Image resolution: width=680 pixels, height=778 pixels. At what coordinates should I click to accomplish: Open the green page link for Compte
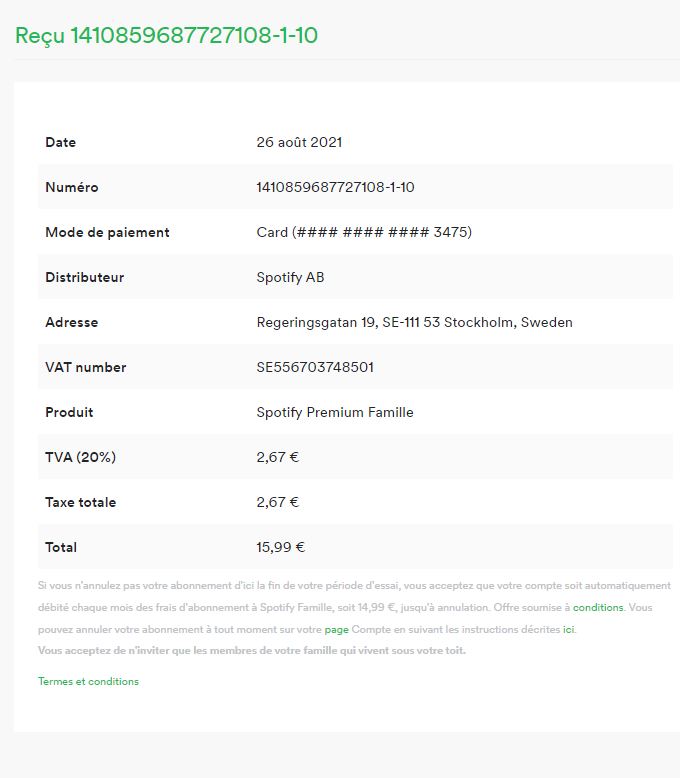[337, 630]
